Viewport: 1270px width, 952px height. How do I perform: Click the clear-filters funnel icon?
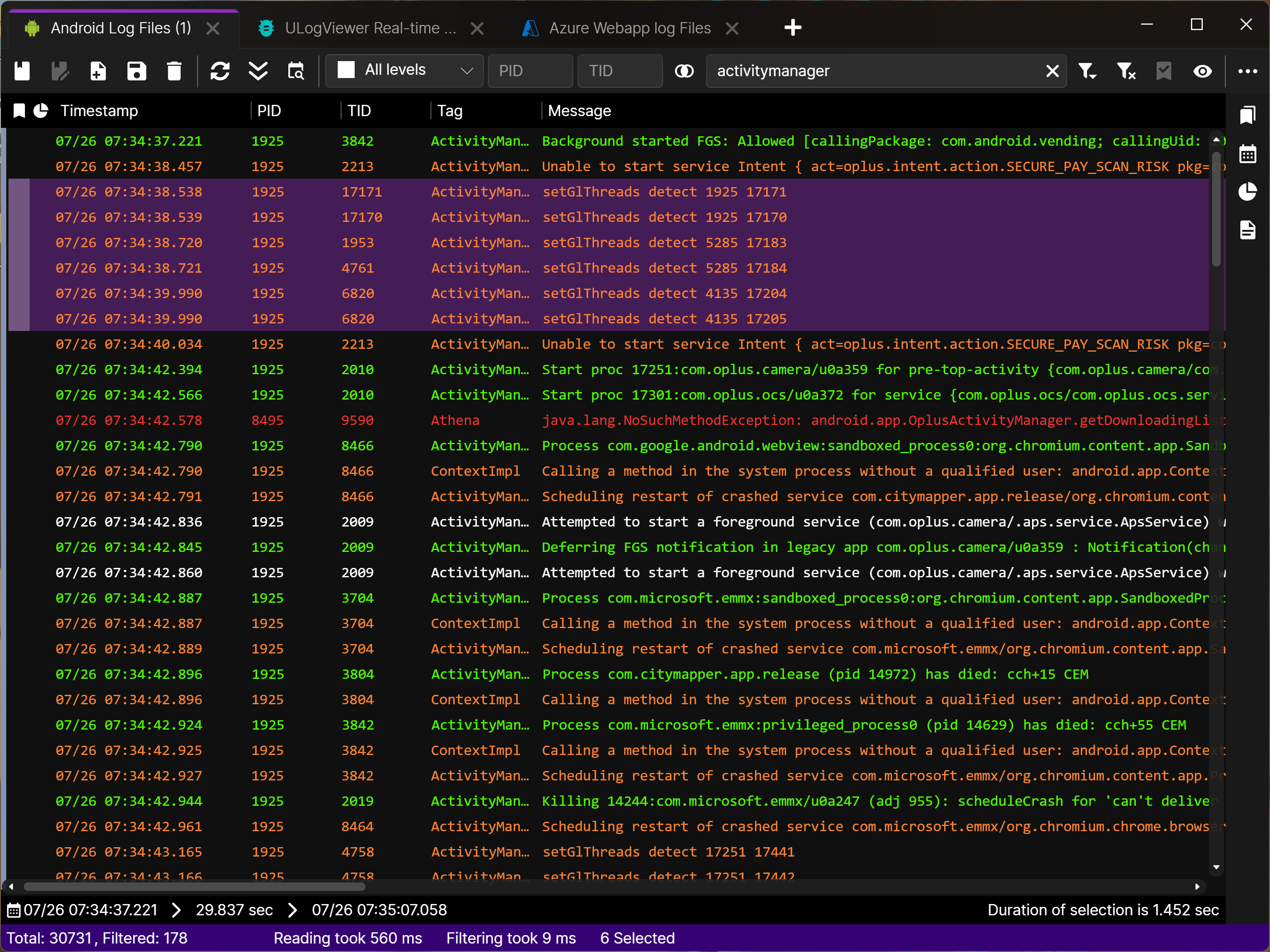pyautogui.click(x=1125, y=71)
